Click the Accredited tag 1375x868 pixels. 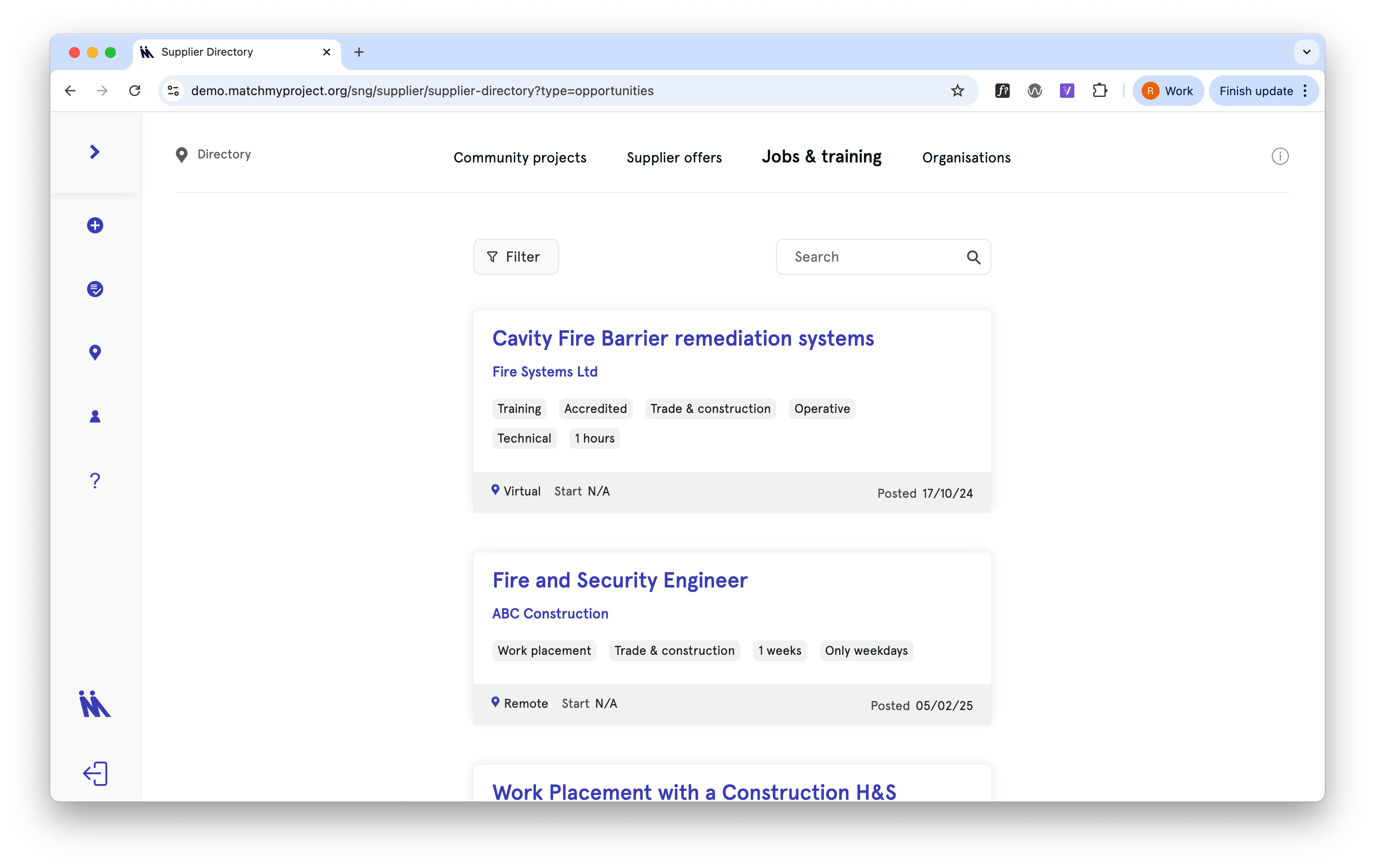[595, 409]
